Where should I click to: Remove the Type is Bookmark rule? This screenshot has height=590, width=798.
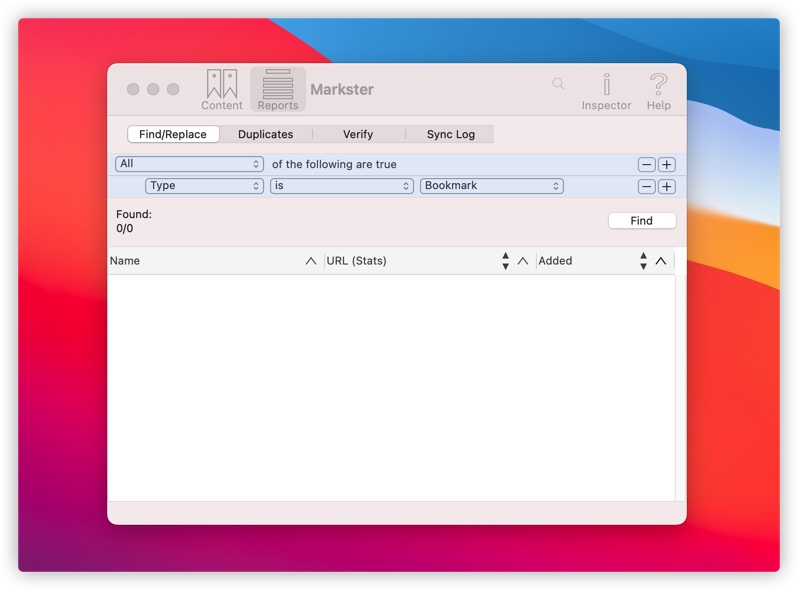(x=646, y=186)
